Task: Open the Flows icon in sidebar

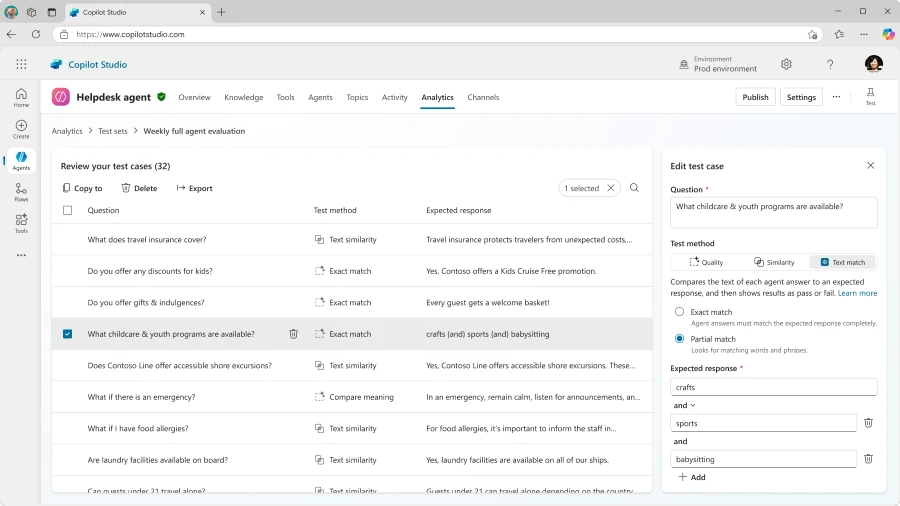Action: point(21,191)
